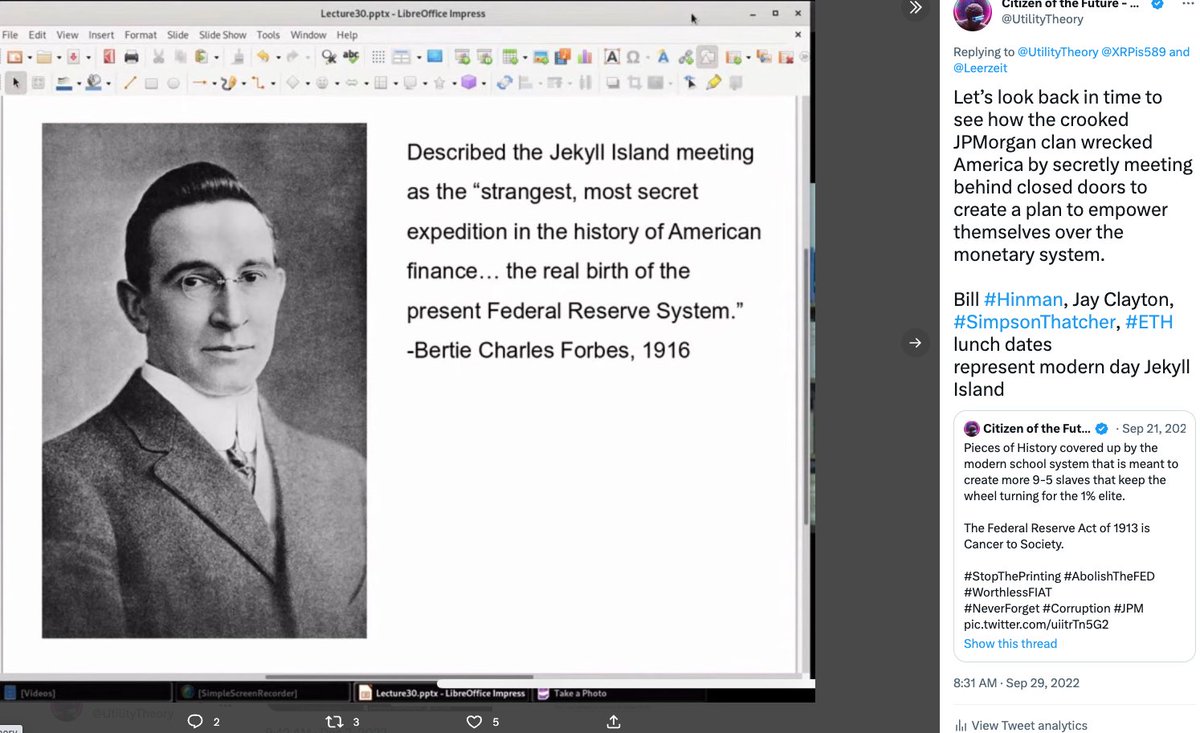Click Impress horizontal scrollbar below slide

click(400, 677)
